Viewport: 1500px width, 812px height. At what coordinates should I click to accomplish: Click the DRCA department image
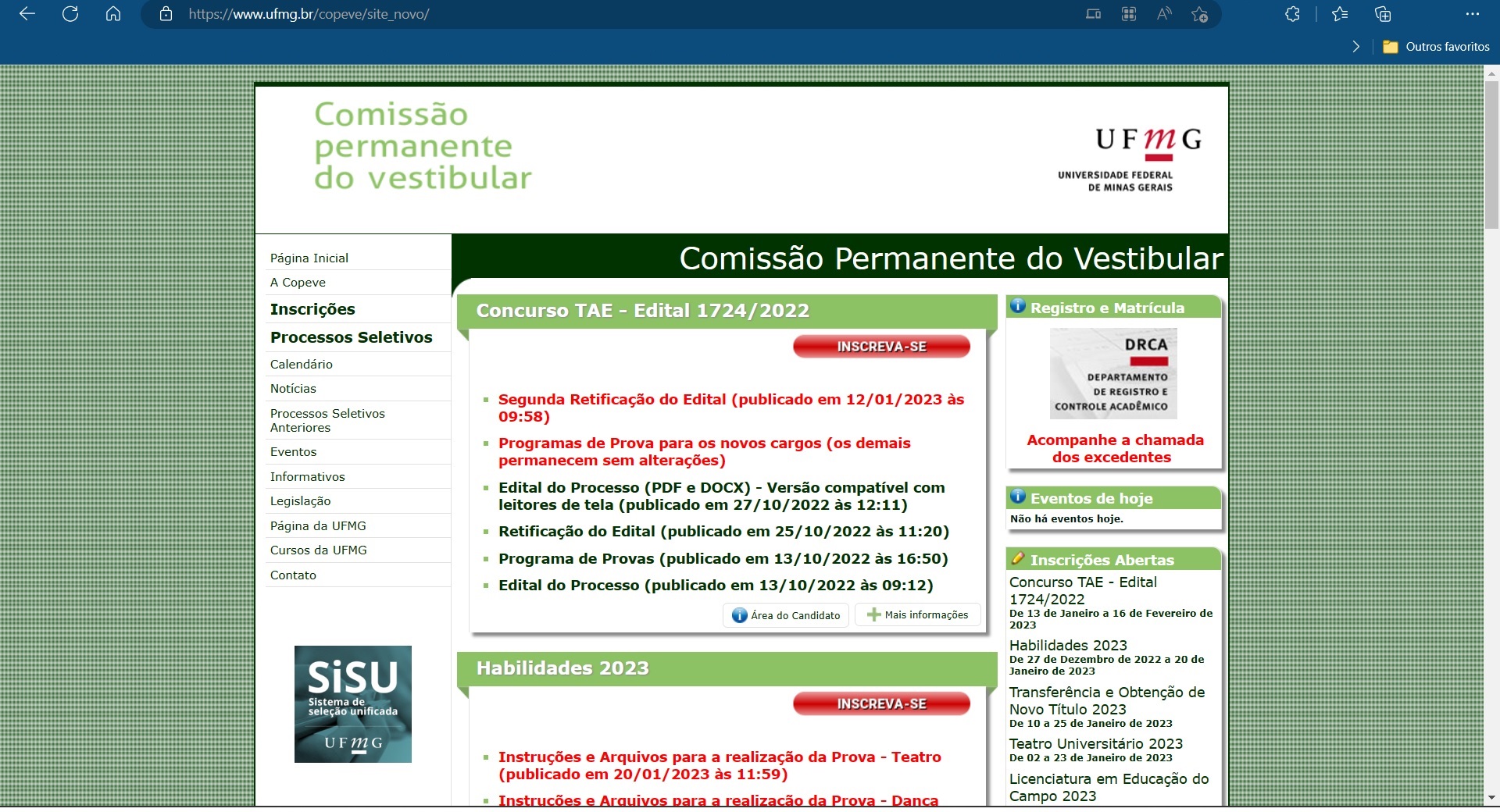tap(1113, 373)
